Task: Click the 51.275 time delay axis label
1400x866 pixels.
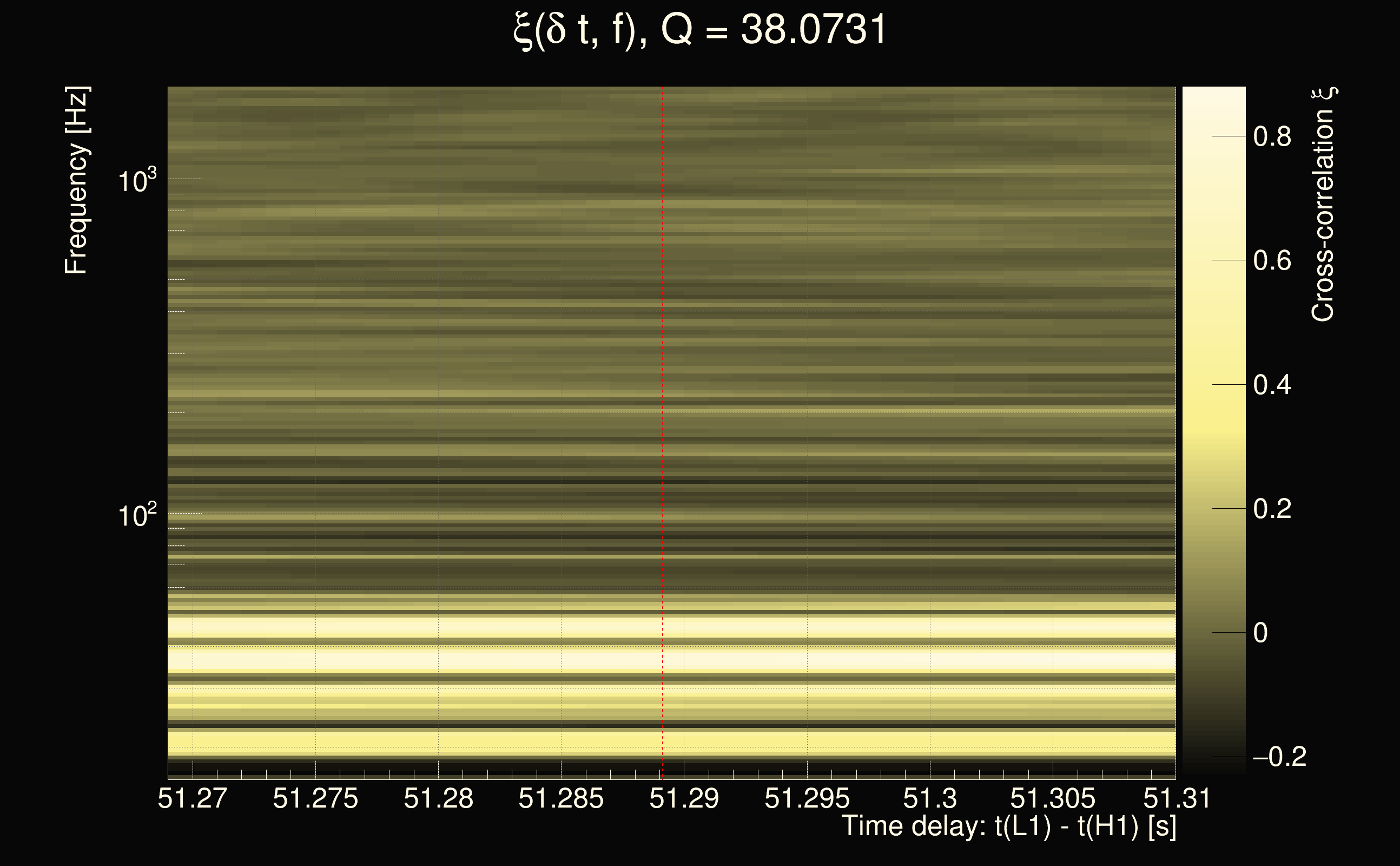Action: click(x=315, y=798)
